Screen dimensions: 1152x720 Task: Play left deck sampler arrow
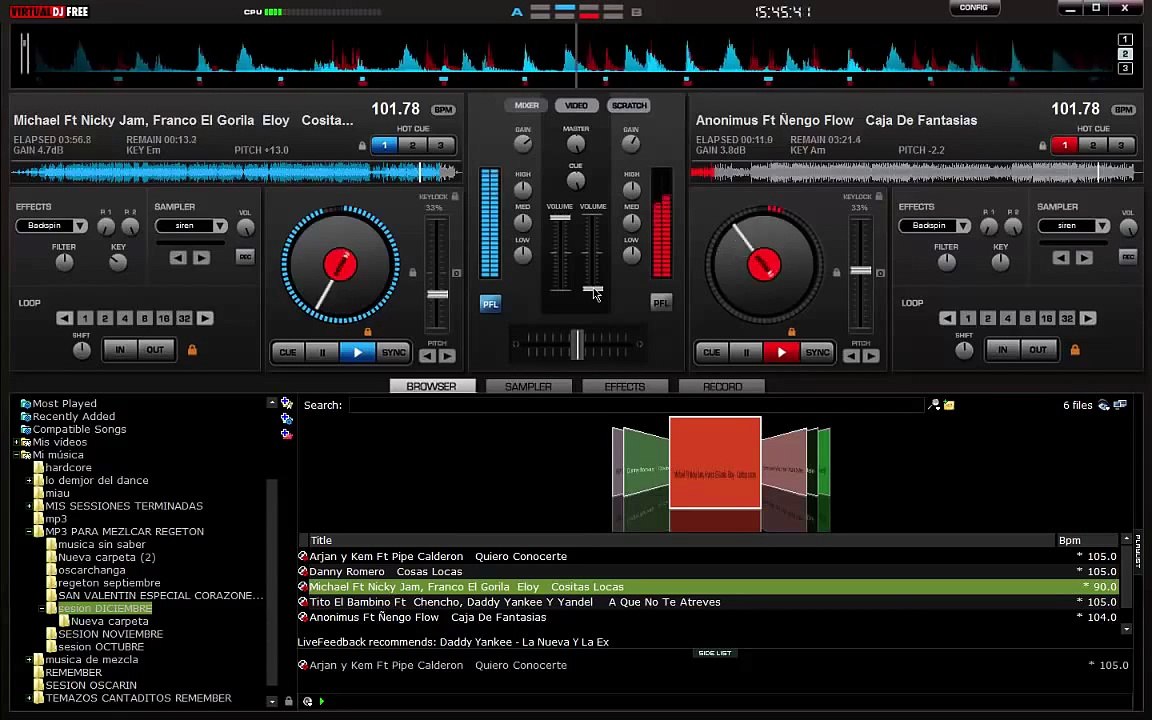pyautogui.click(x=201, y=258)
